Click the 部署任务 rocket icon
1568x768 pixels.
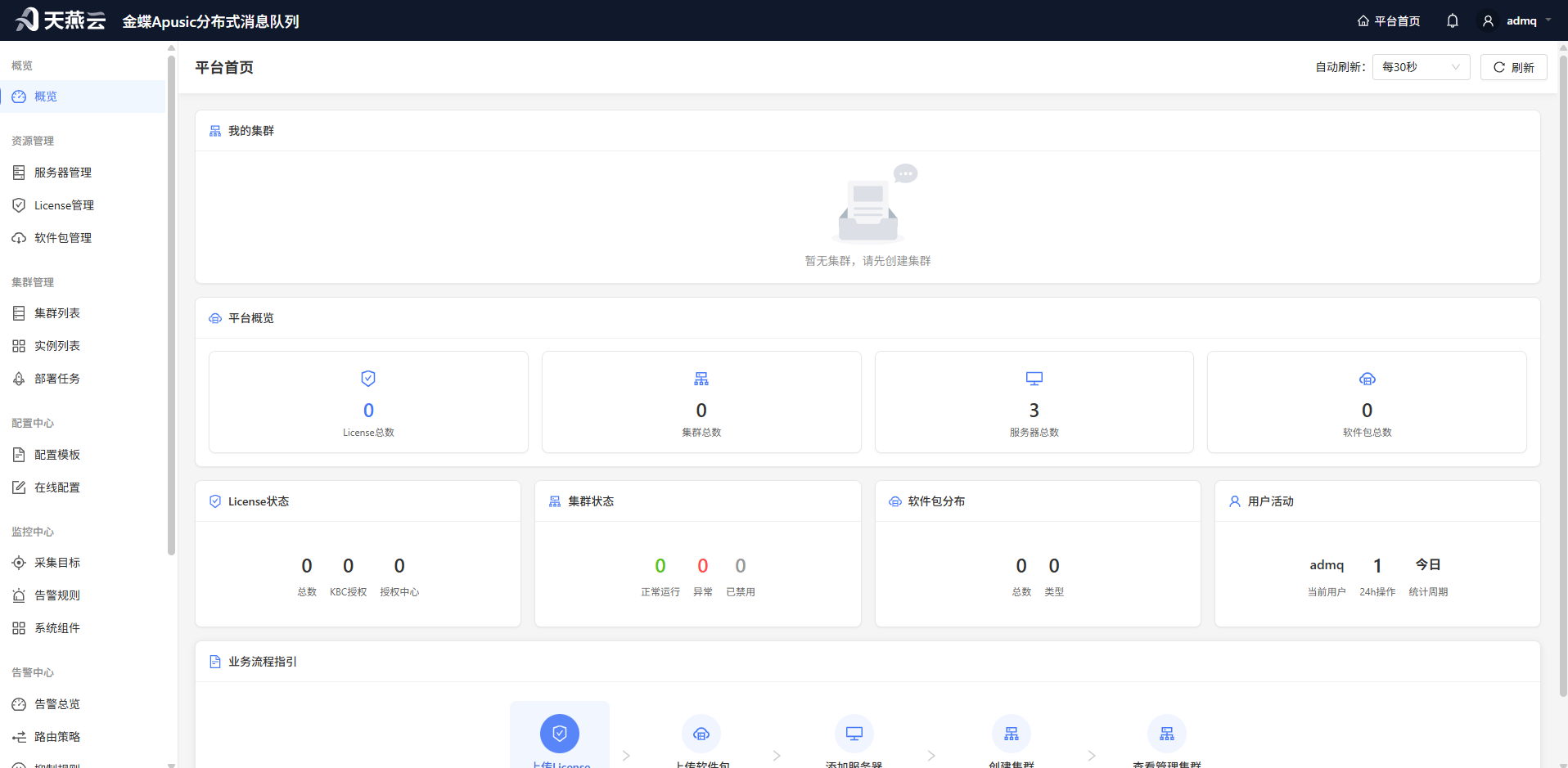19,379
